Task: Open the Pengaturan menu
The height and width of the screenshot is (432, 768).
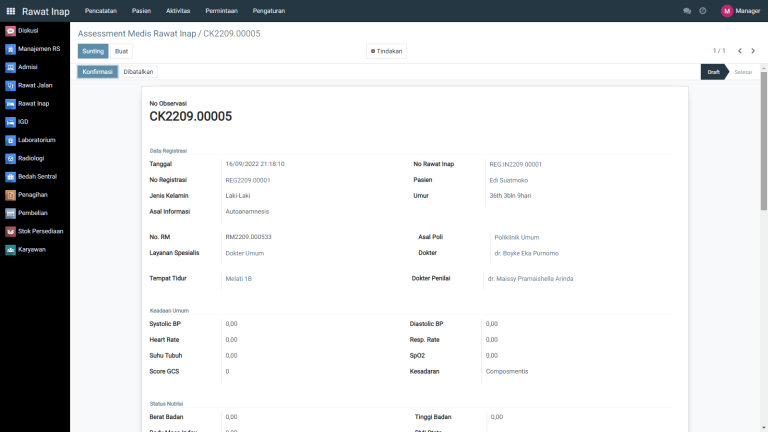Action: tap(268, 11)
